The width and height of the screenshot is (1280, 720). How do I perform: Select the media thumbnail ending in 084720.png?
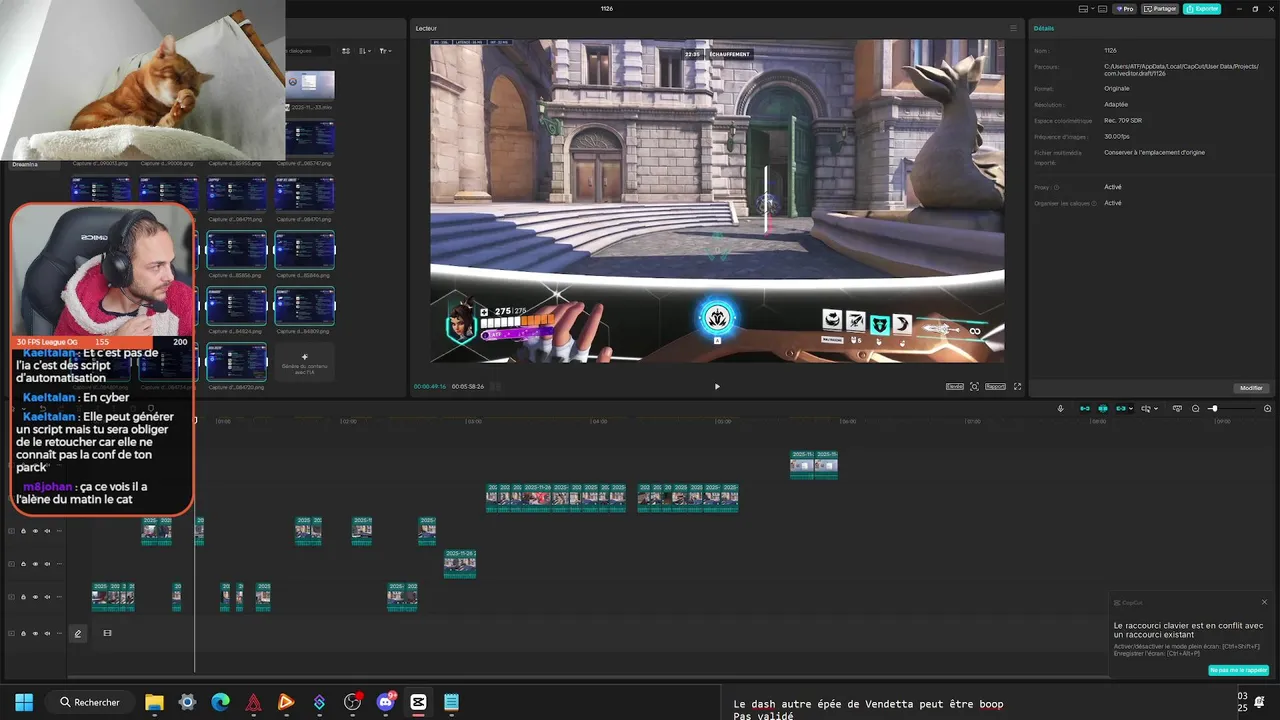click(x=236, y=364)
